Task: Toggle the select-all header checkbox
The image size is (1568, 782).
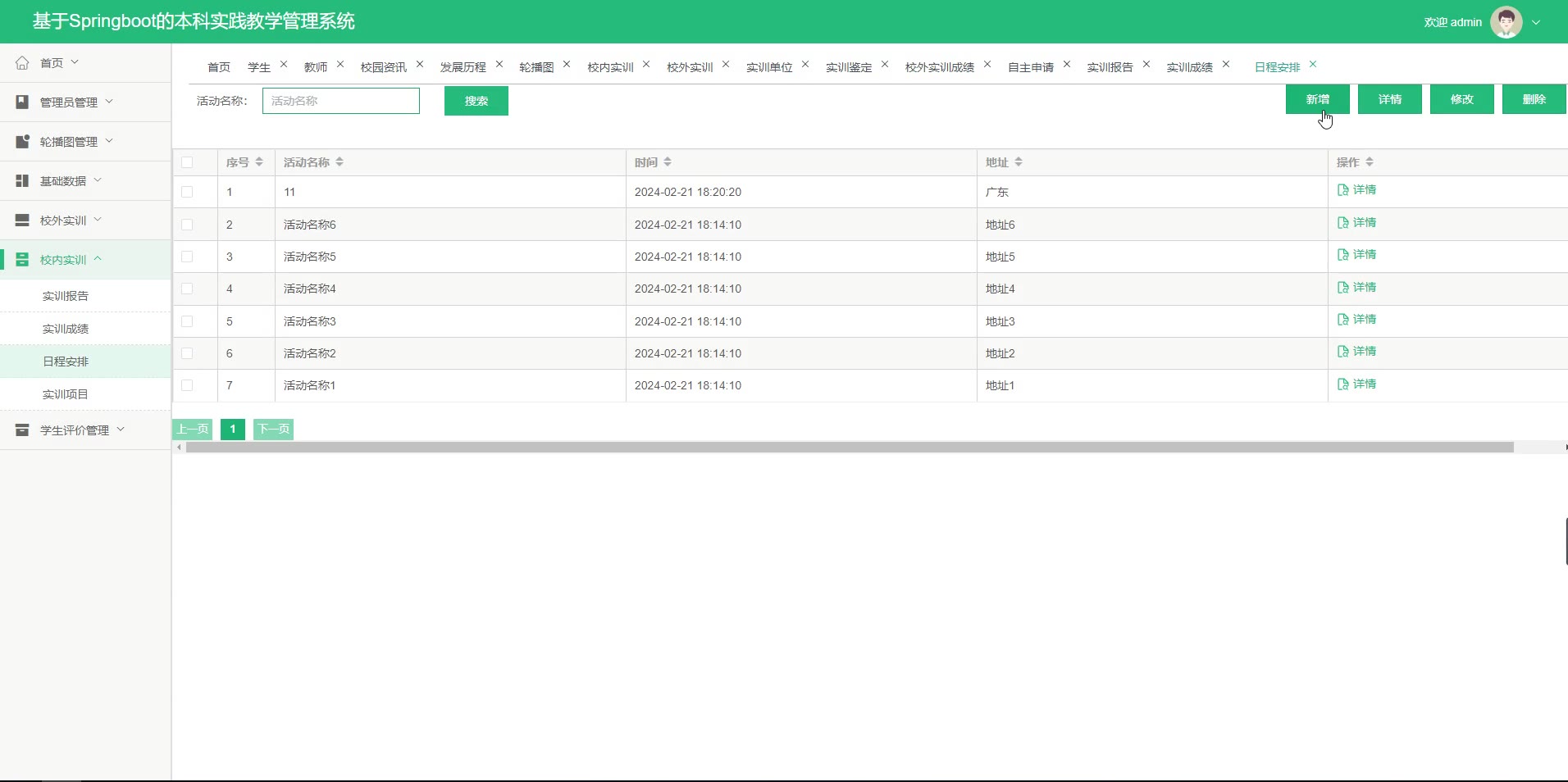Action: pyautogui.click(x=187, y=162)
